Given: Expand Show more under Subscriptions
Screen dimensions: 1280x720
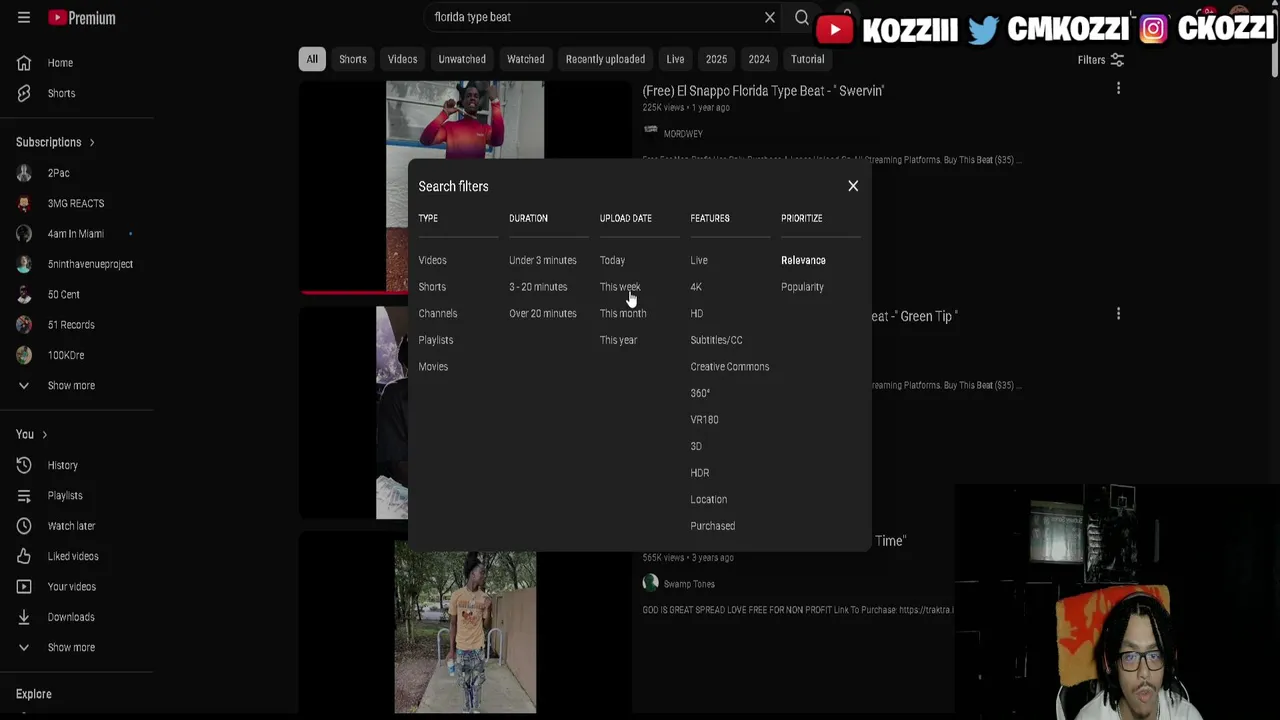Looking at the screenshot, I should point(71,386).
